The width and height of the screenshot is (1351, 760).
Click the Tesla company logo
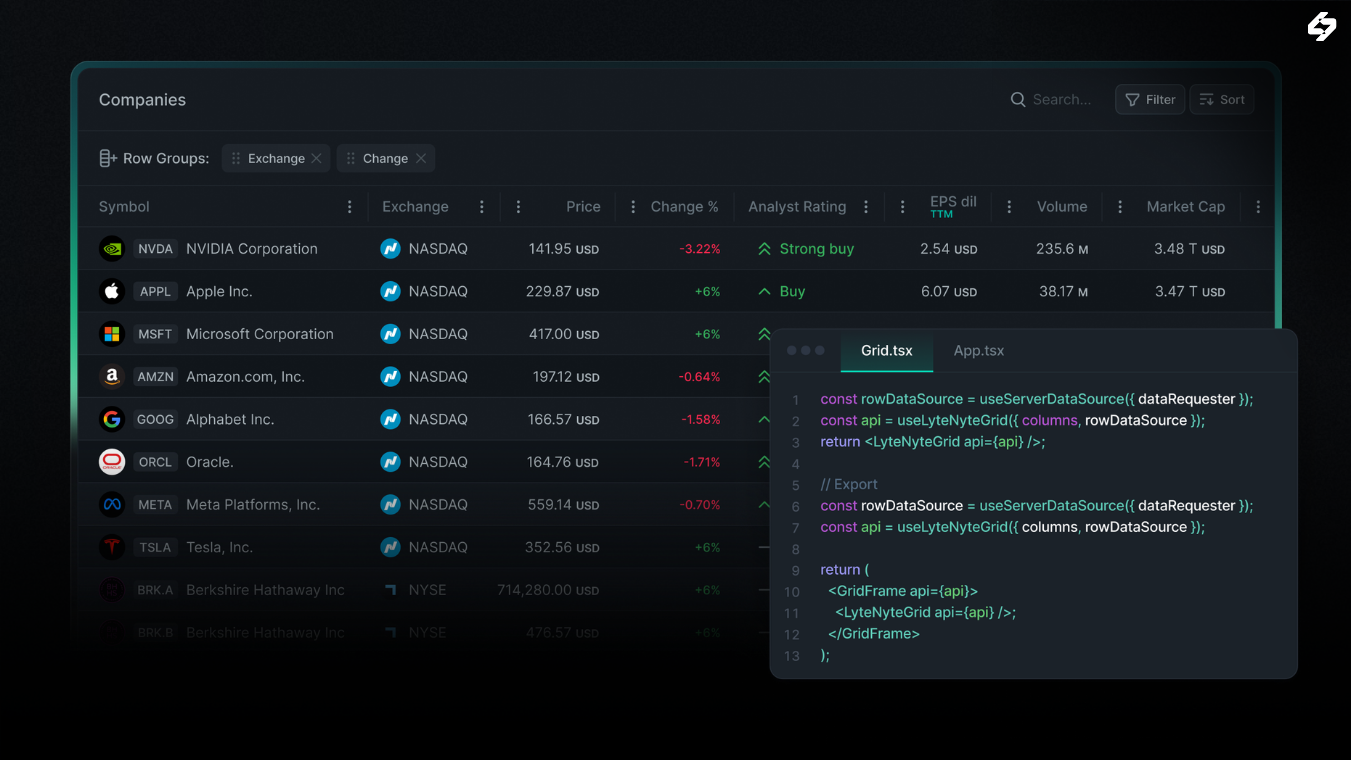(x=112, y=547)
